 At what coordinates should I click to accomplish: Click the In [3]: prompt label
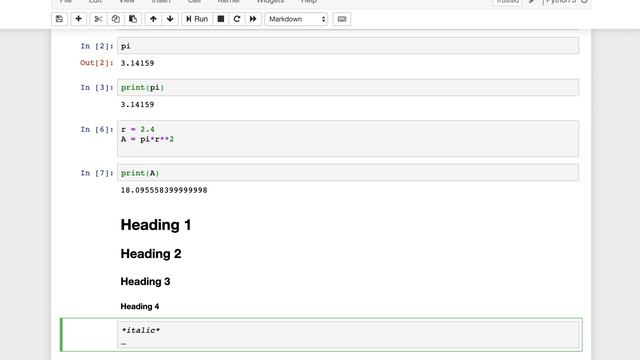(x=97, y=87)
